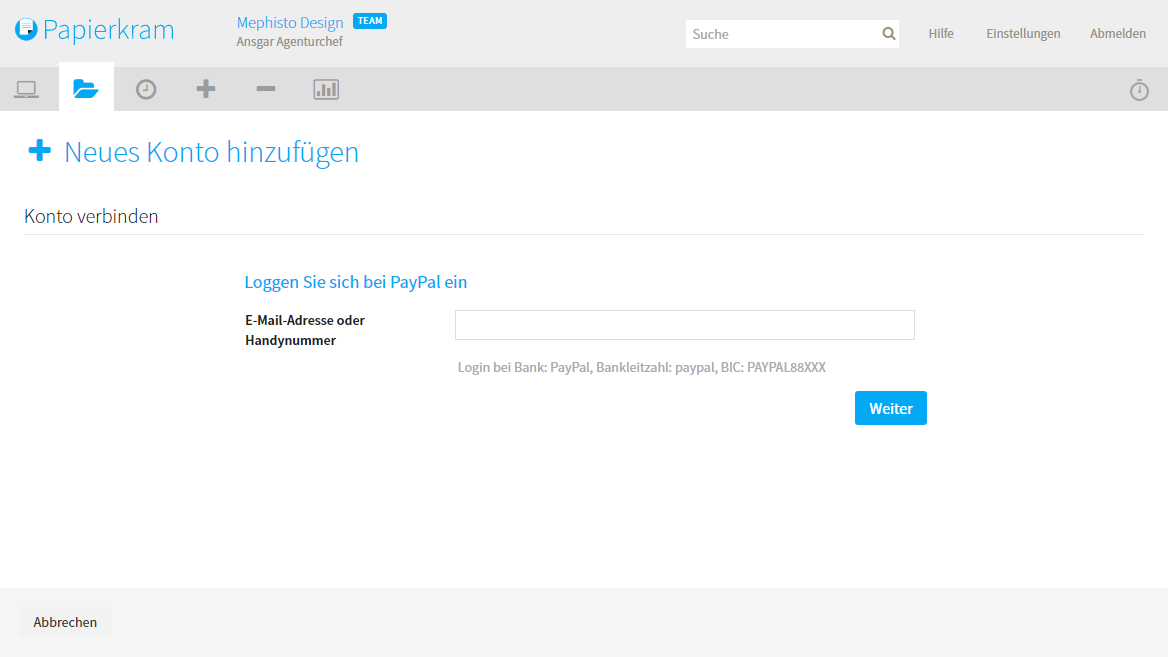
Task: Open the bar chart reports icon
Action: (x=326, y=89)
